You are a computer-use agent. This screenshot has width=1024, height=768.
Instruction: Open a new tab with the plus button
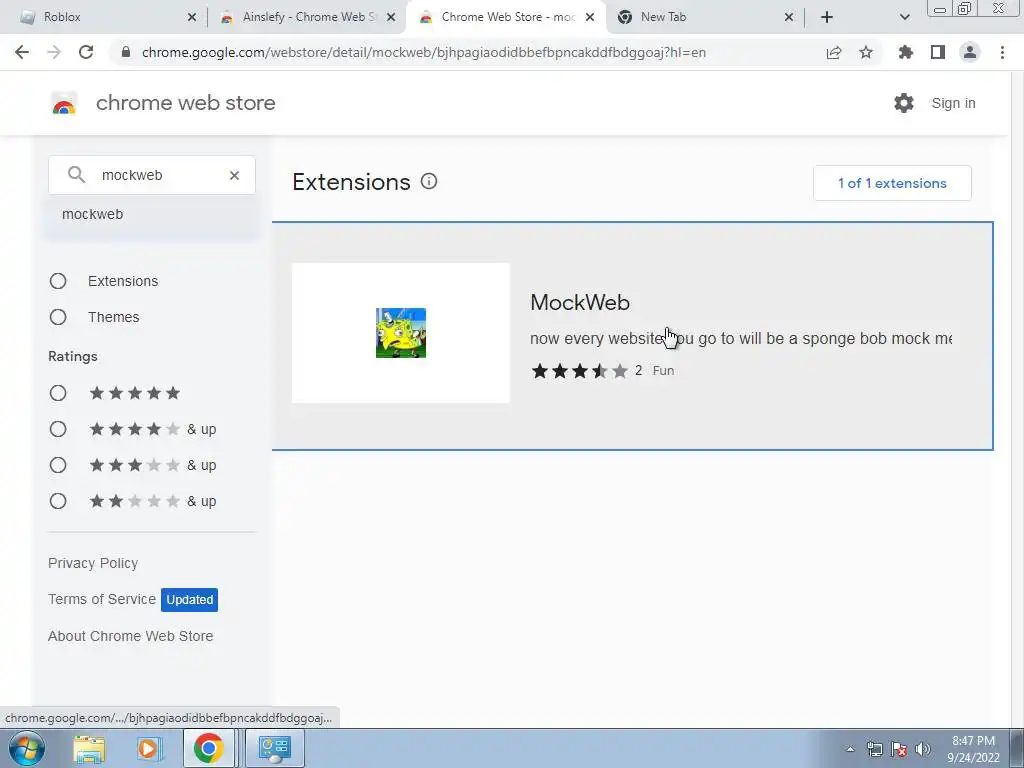tap(827, 17)
